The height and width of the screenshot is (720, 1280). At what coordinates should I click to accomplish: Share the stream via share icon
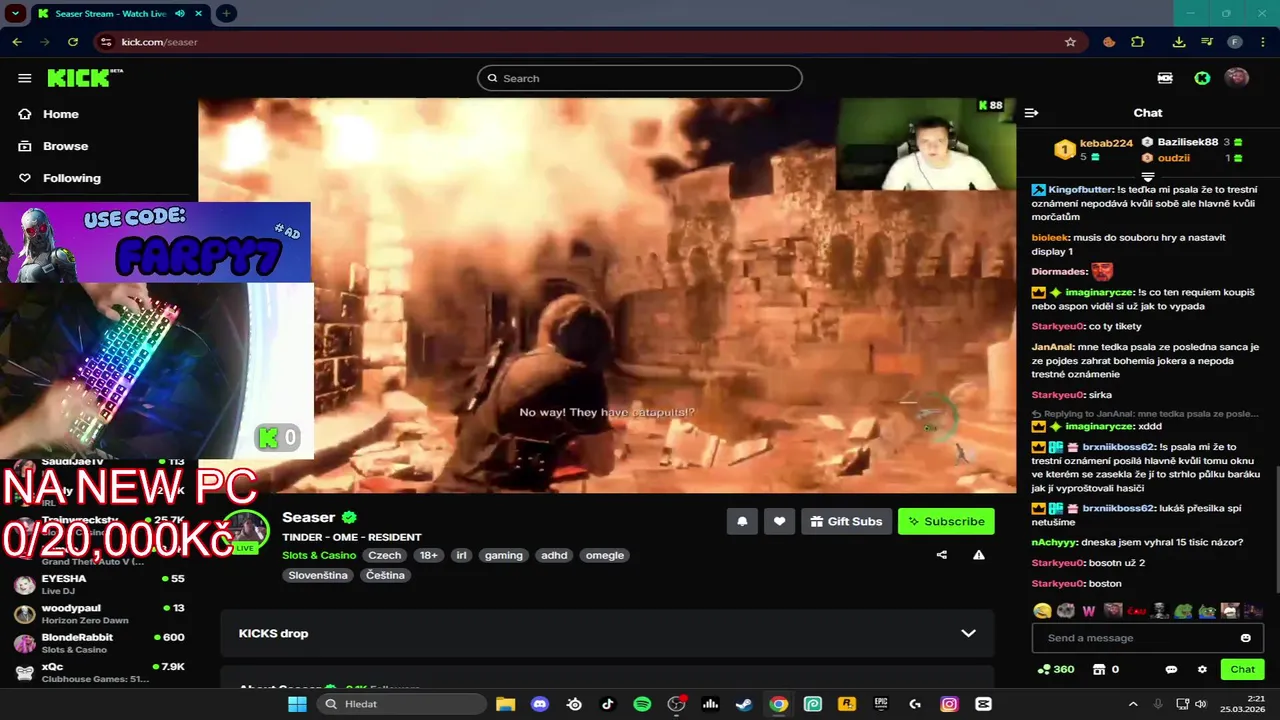click(x=941, y=555)
